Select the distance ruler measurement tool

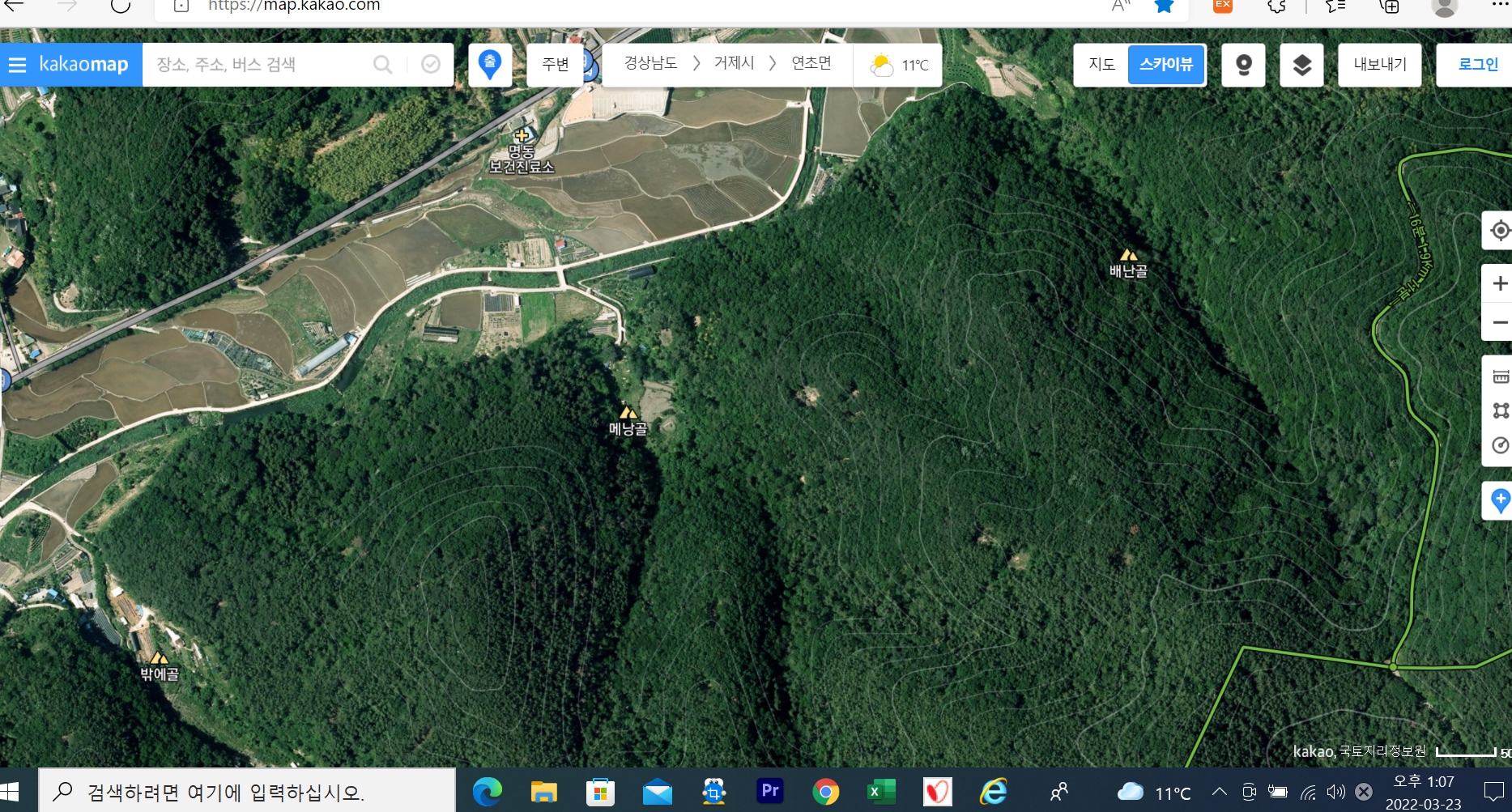[x=1500, y=376]
